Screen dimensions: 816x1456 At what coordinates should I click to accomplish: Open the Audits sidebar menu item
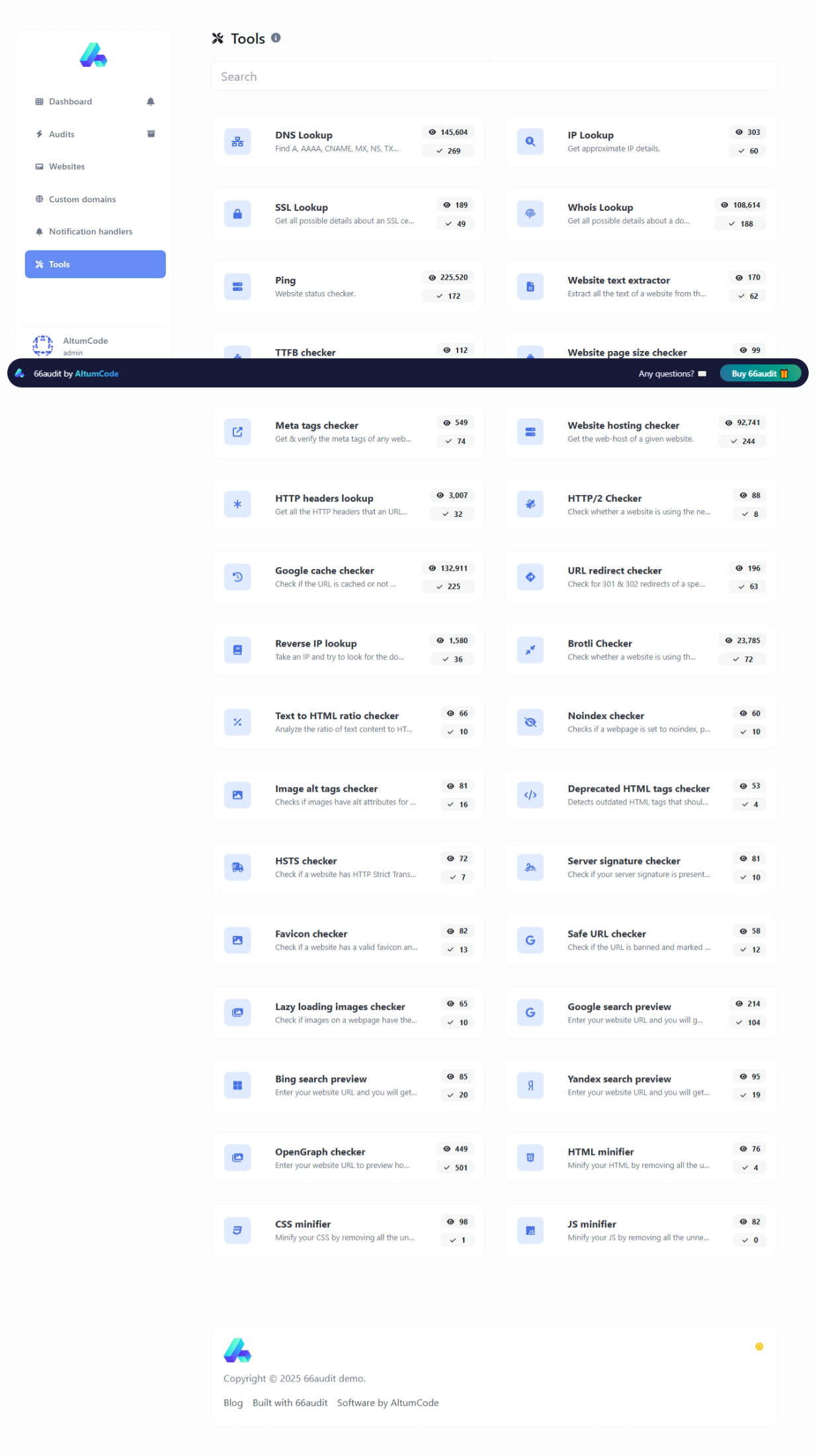61,134
